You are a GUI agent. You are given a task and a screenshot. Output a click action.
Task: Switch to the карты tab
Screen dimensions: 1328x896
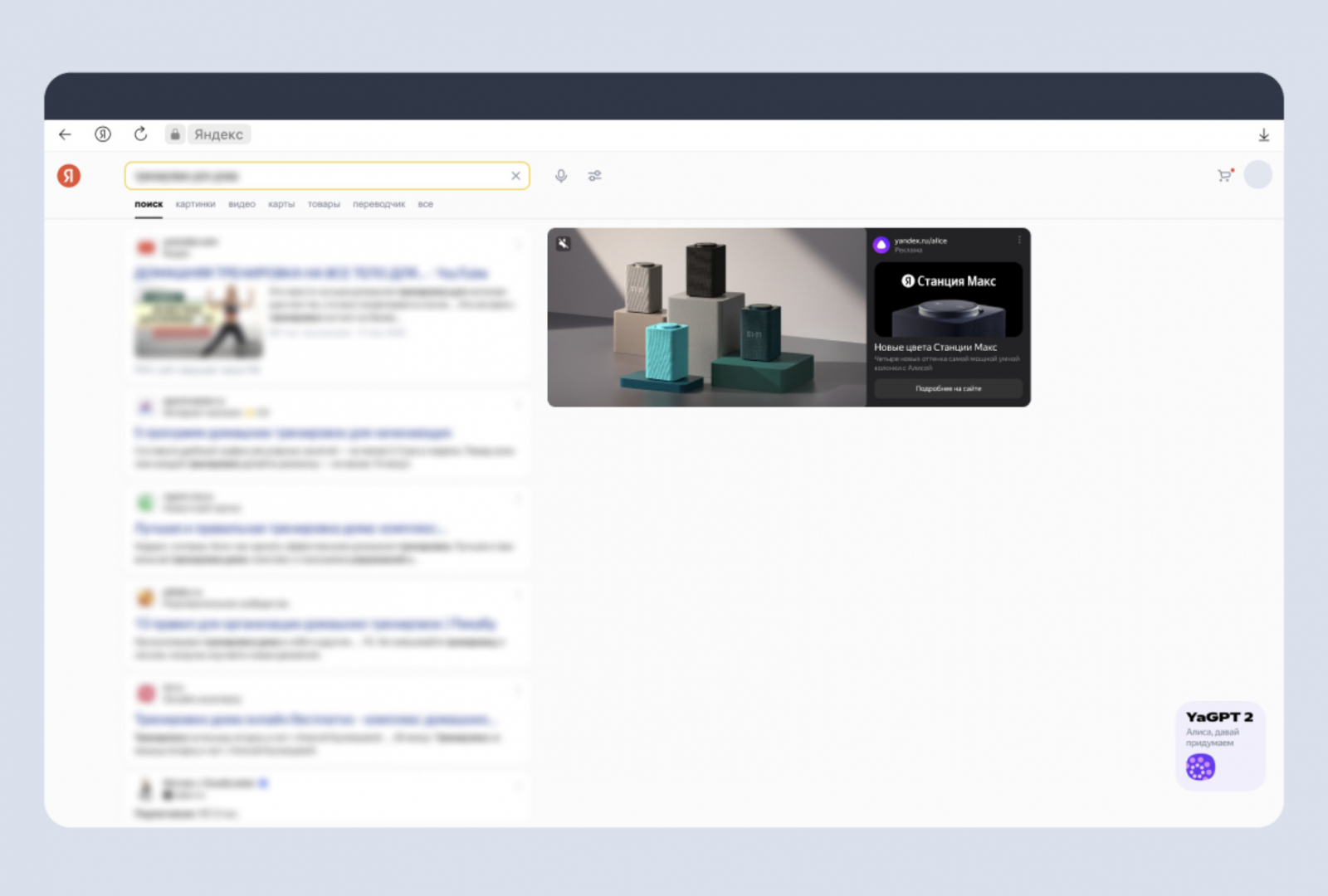[x=281, y=204]
